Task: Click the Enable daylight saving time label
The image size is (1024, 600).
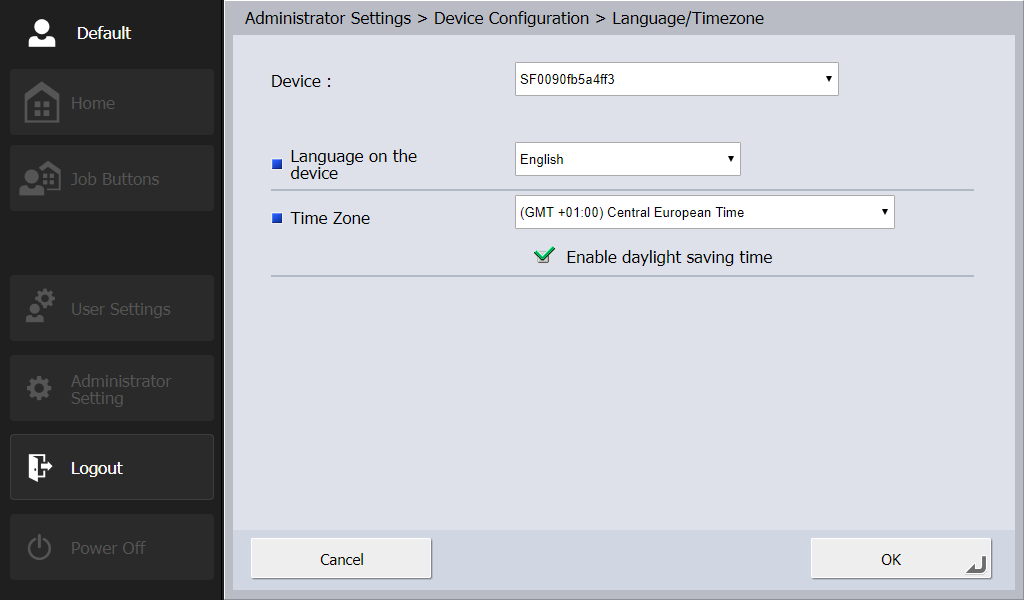Action: (669, 257)
